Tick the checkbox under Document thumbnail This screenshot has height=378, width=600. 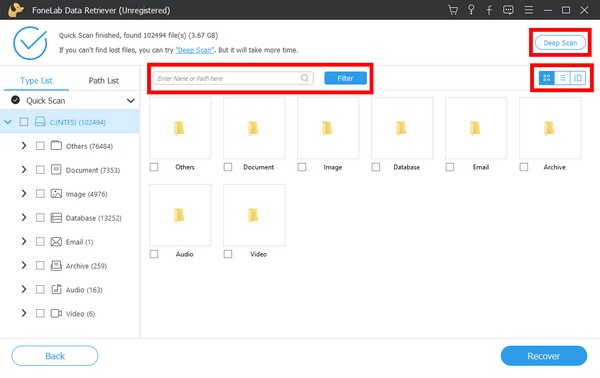[228, 167]
